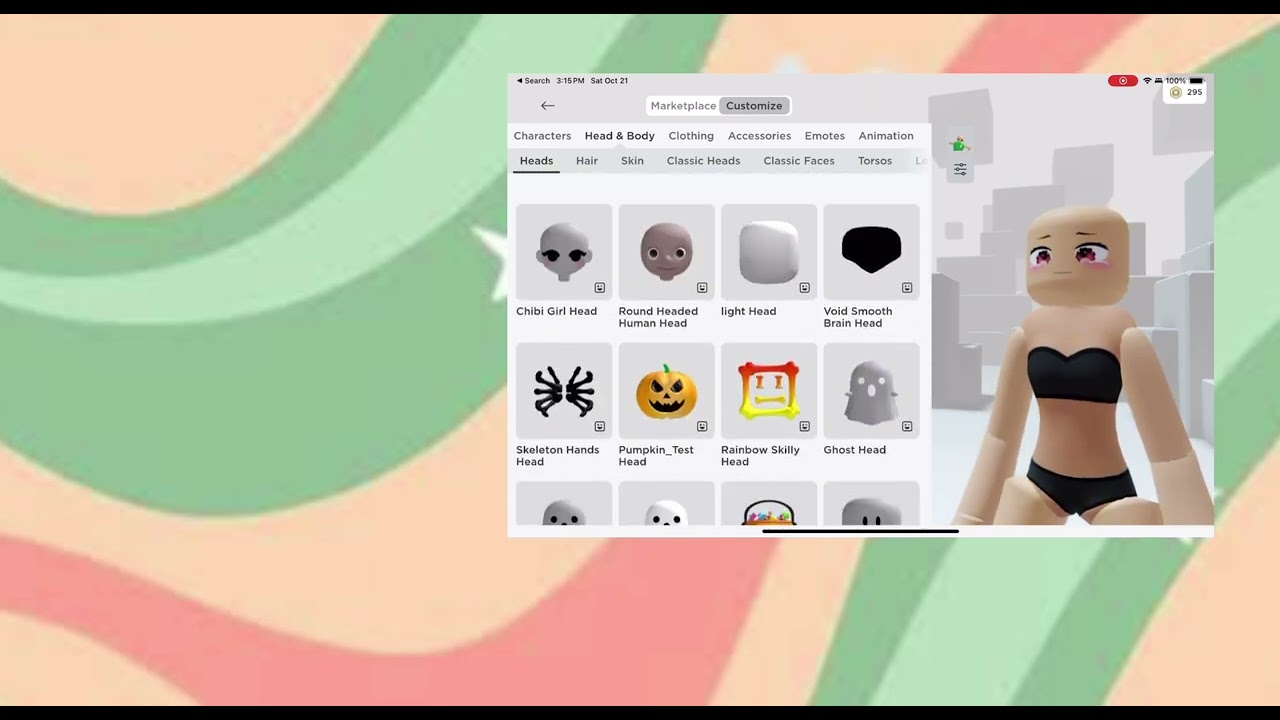Click the battery status icon
This screenshot has height=720, width=1280.
(x=1196, y=81)
